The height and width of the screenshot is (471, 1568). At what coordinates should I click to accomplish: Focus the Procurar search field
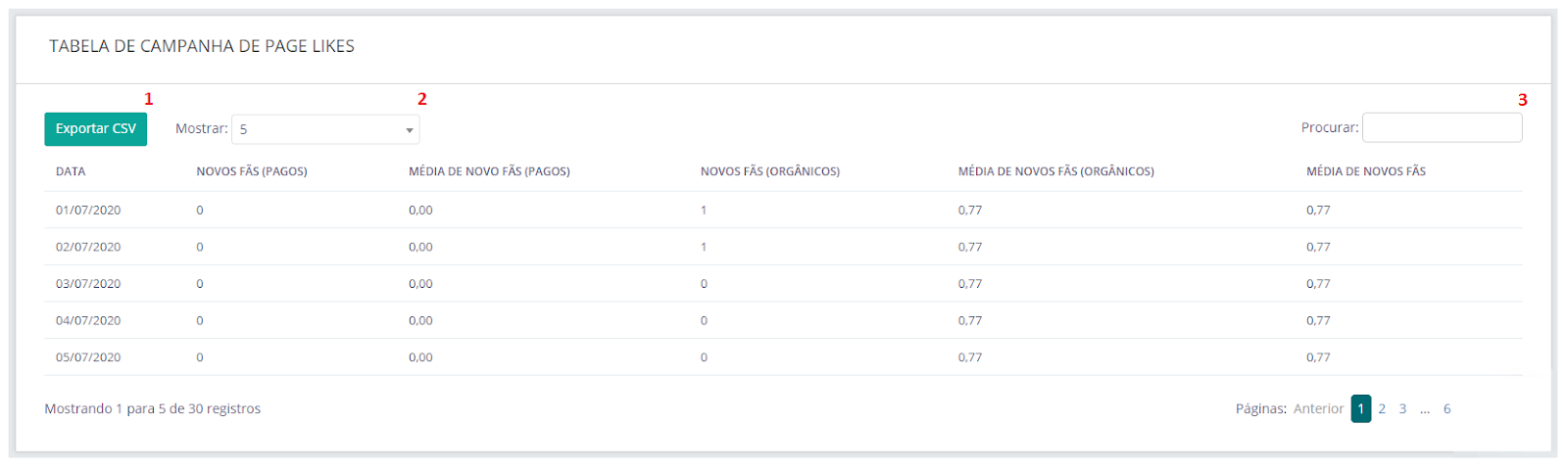[1442, 128]
